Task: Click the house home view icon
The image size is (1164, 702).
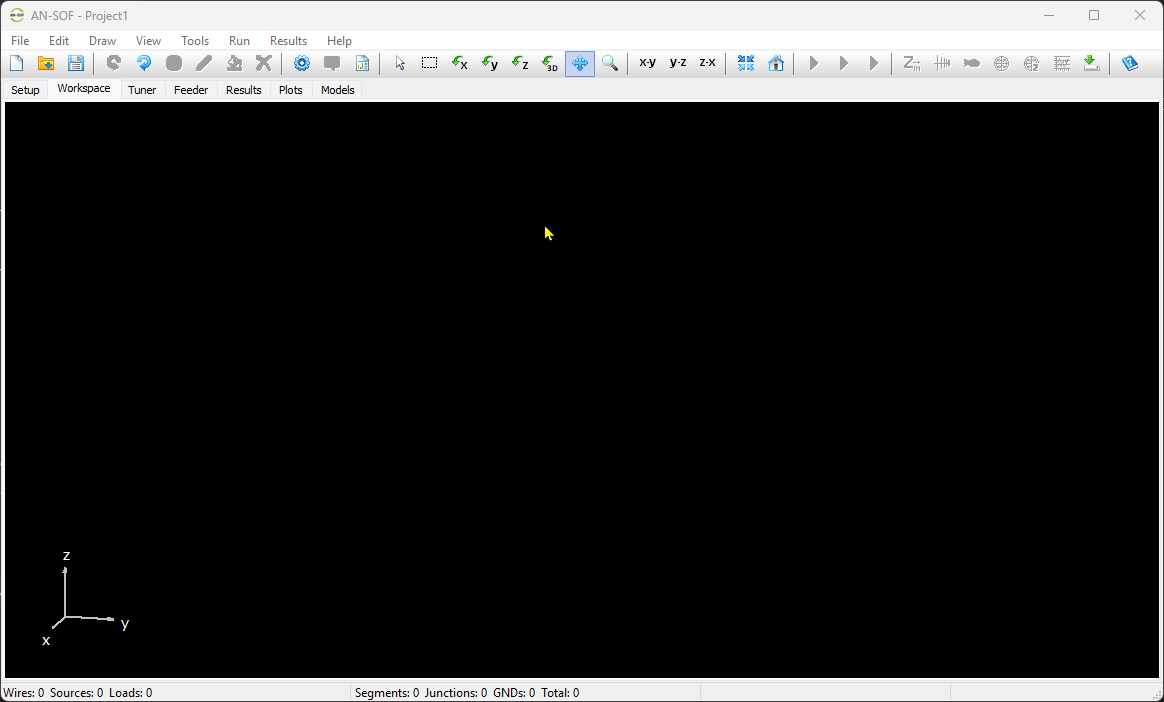Action: coord(776,64)
